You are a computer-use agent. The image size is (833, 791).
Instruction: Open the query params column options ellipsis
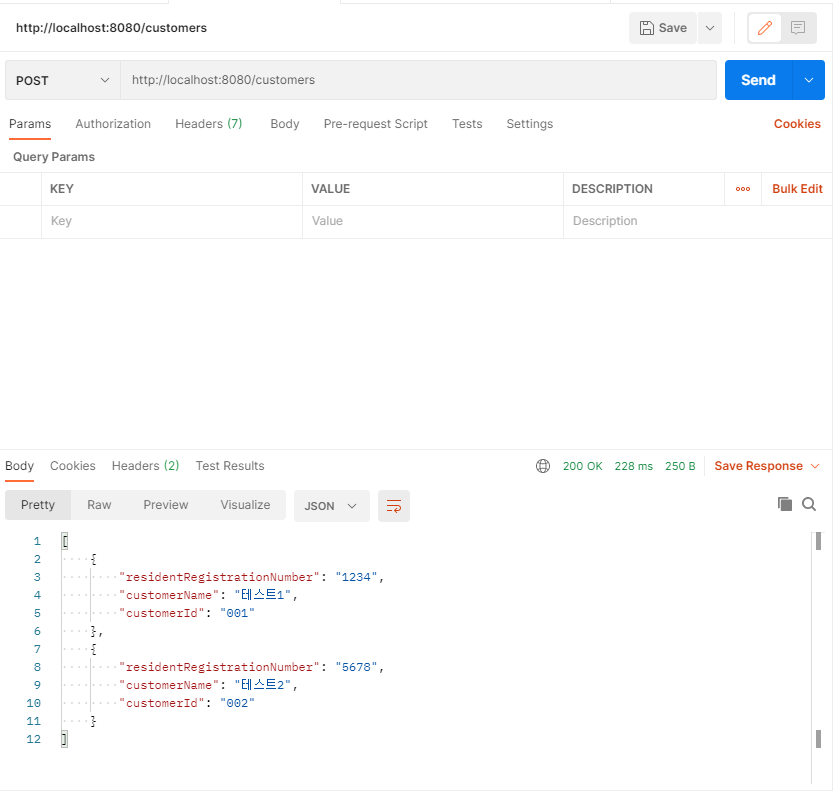pos(743,189)
